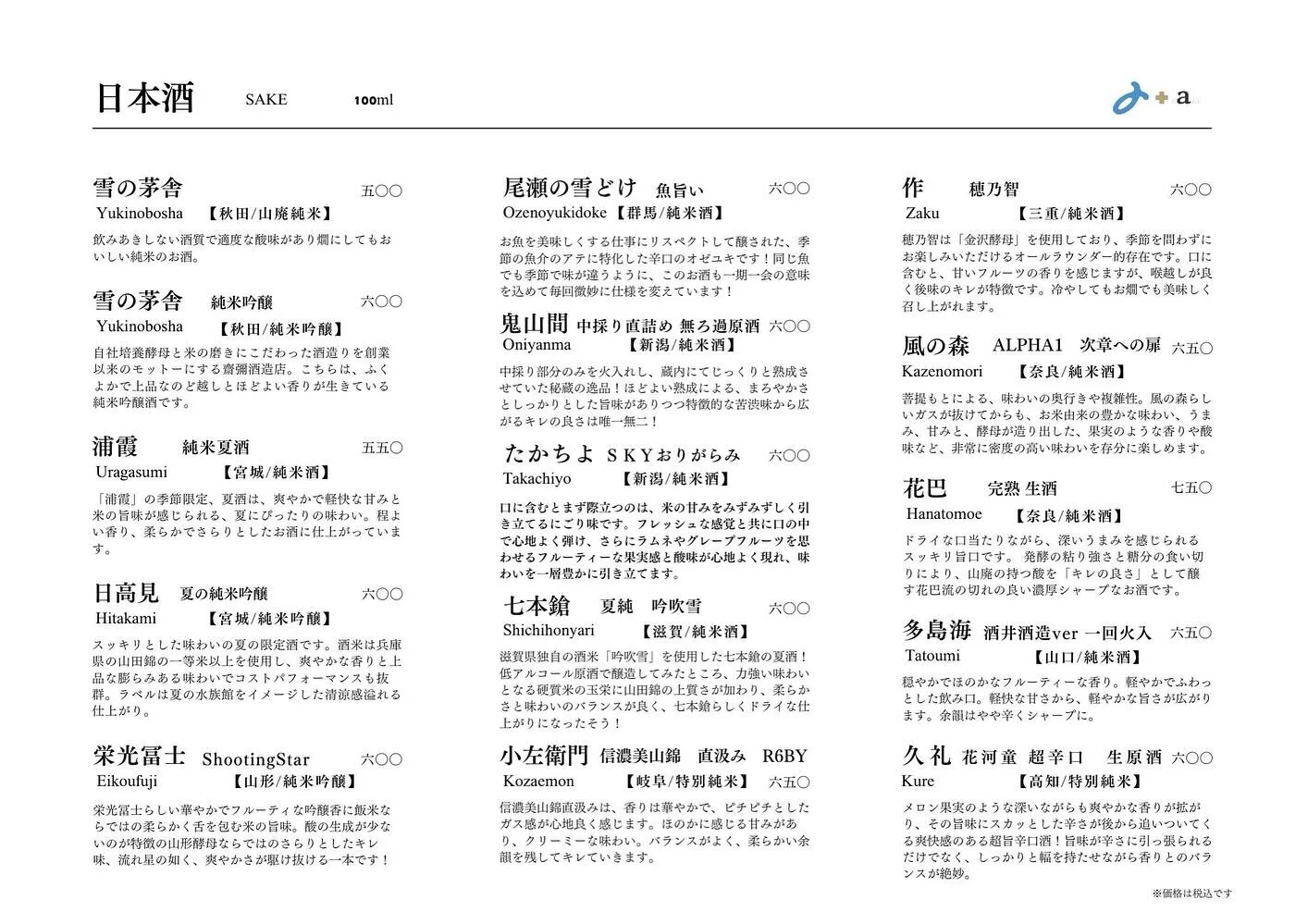Click the letter "a" brand icon top right
The height and width of the screenshot is (924, 1308).
(x=1182, y=96)
